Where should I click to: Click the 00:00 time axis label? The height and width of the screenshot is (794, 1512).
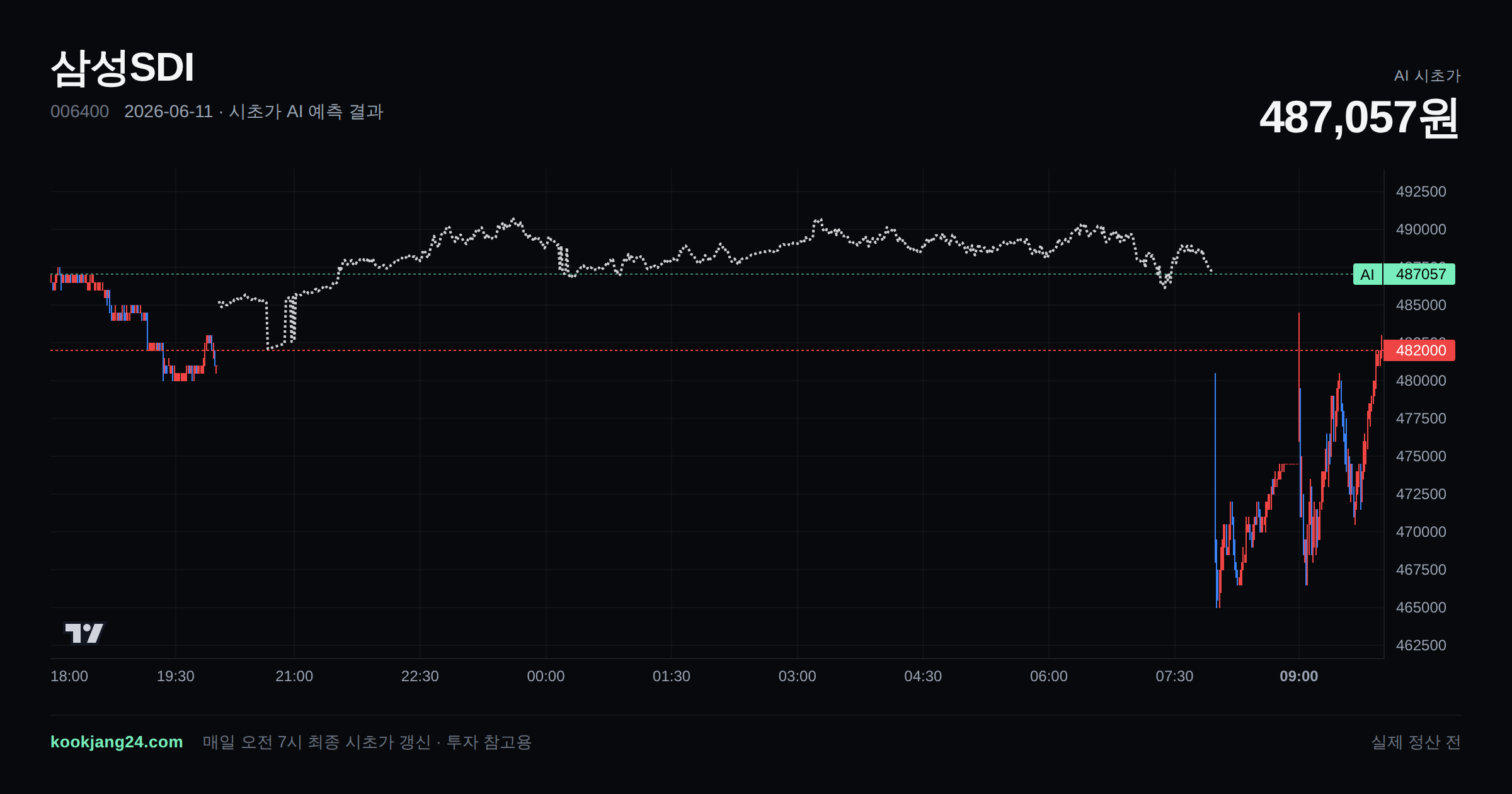click(x=546, y=676)
